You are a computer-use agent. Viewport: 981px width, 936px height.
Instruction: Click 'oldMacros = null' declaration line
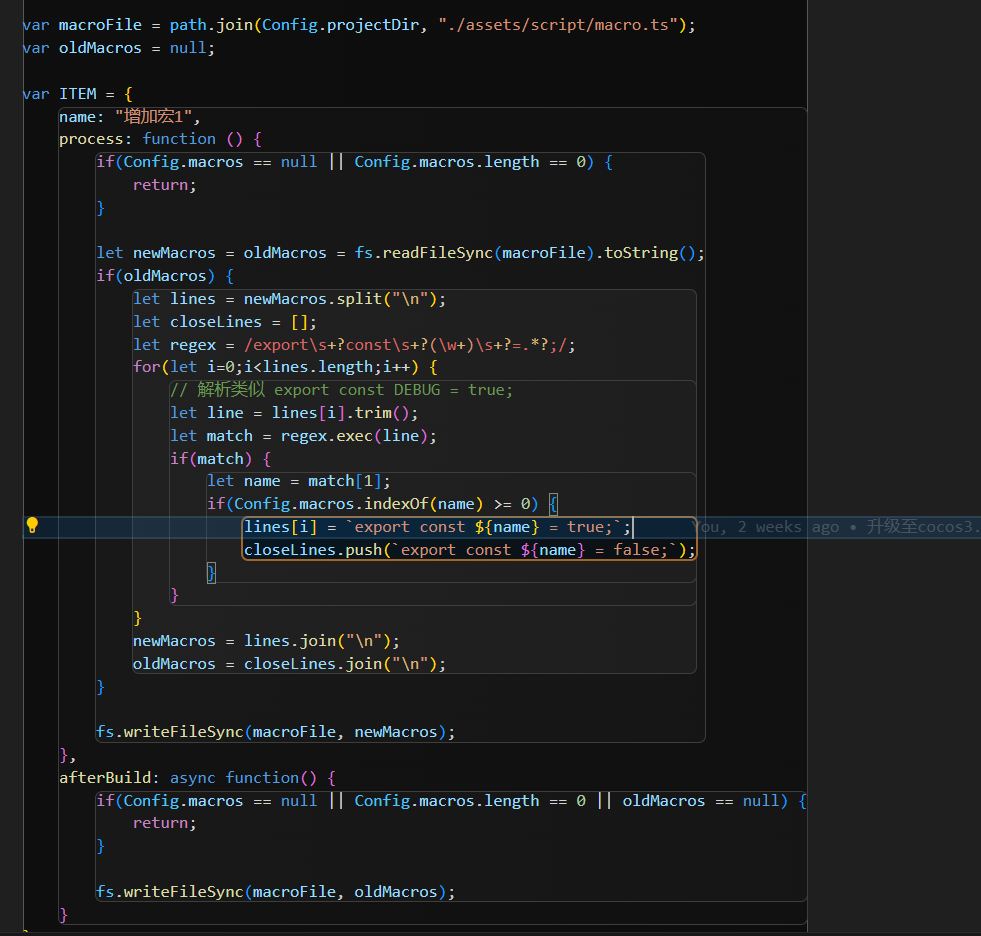coord(118,48)
